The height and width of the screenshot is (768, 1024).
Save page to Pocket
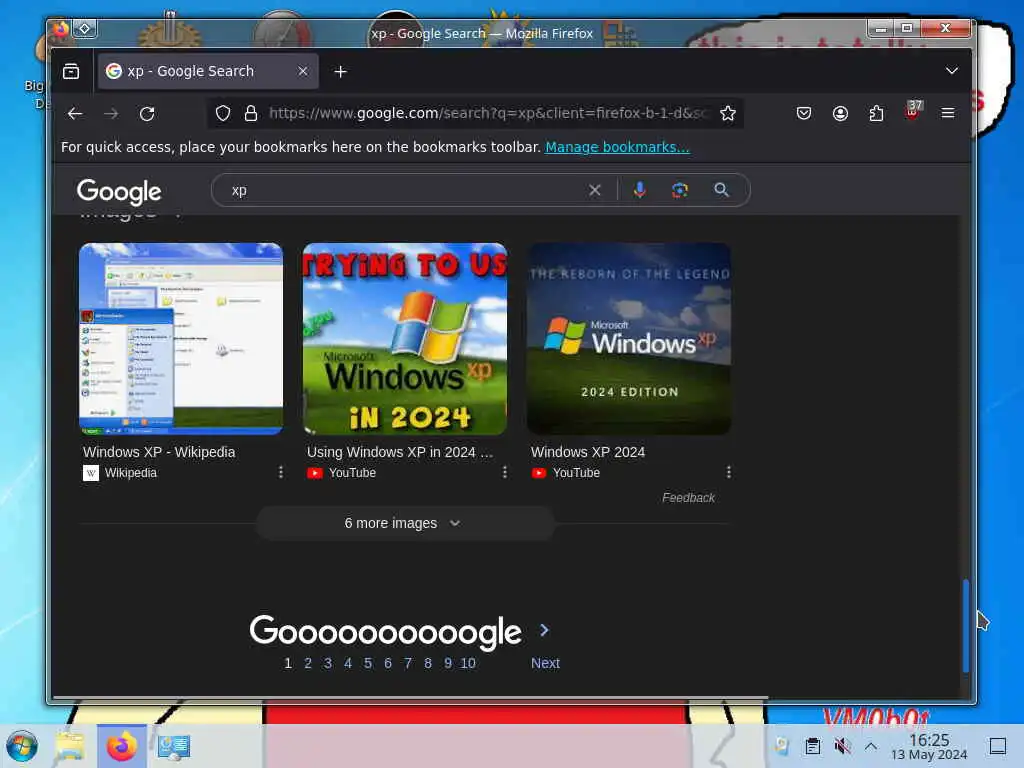(x=804, y=114)
